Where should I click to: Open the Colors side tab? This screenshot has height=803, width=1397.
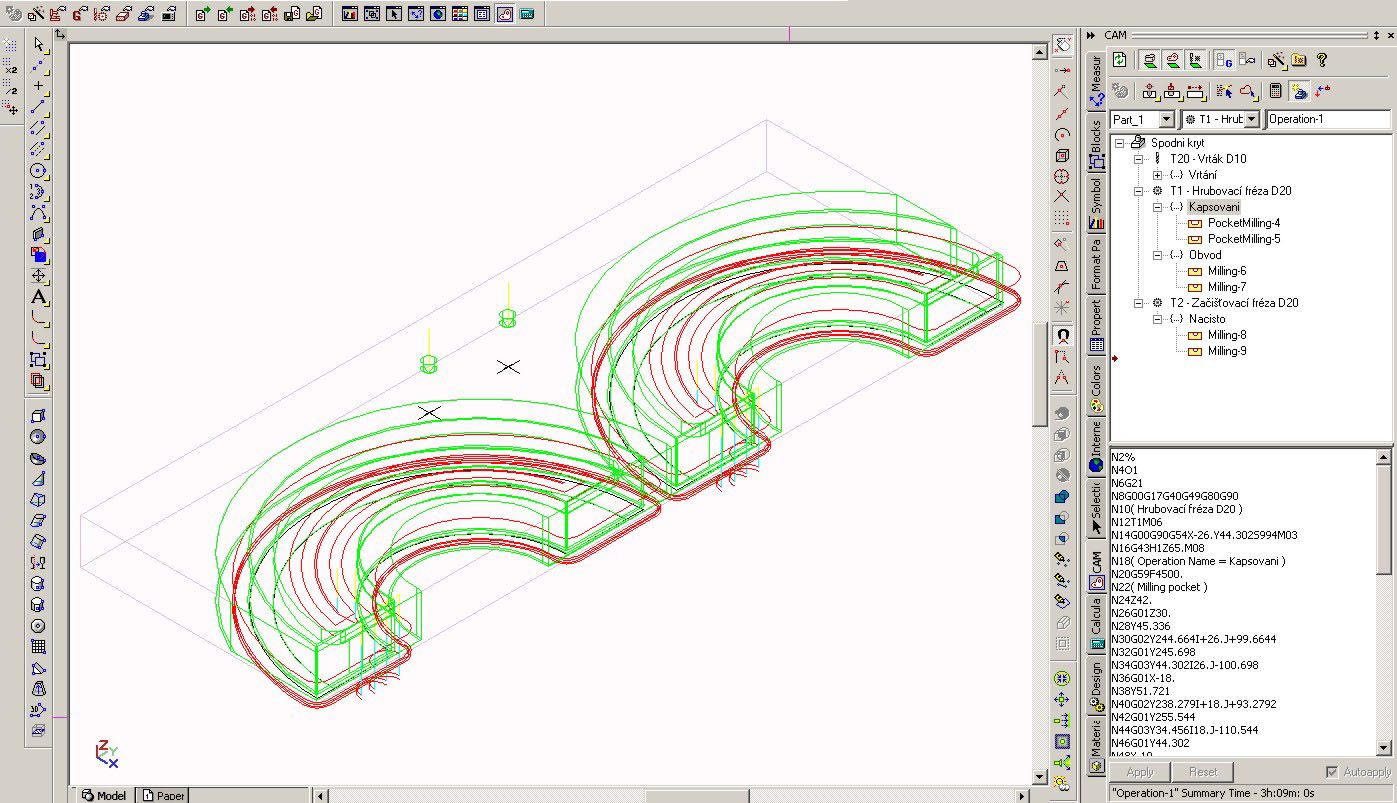1096,388
